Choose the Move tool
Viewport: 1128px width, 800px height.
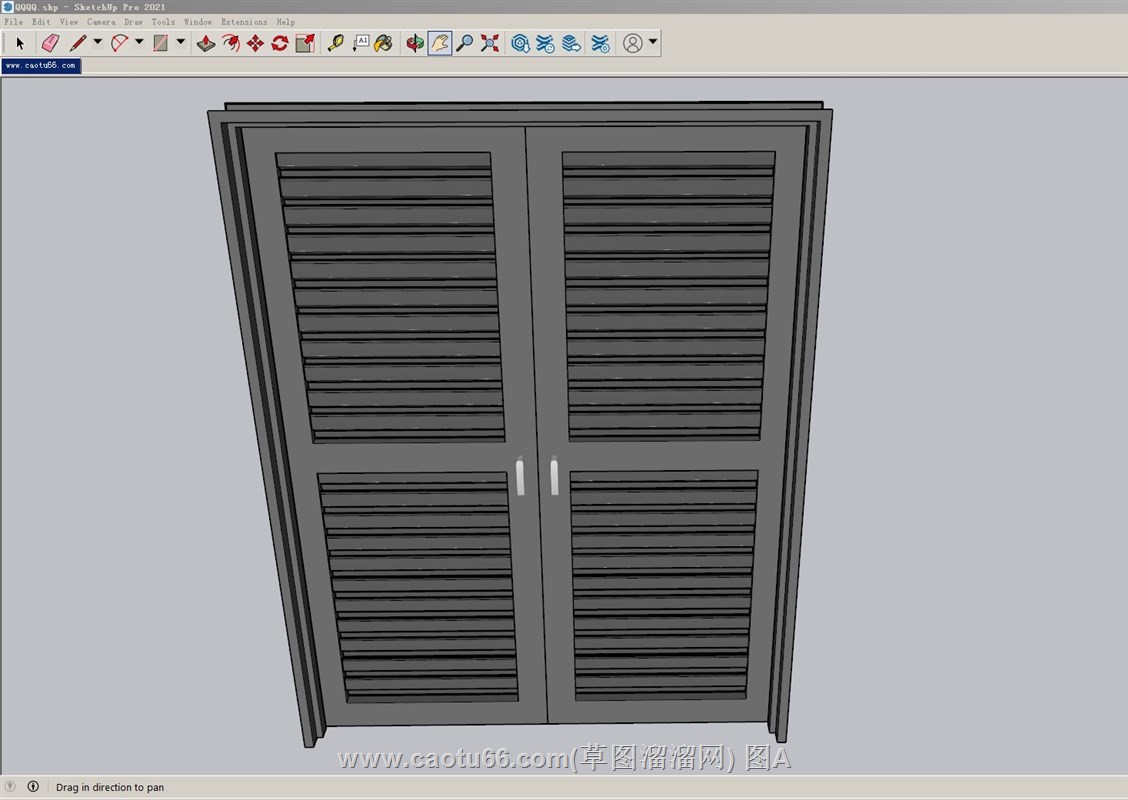pyautogui.click(x=255, y=43)
